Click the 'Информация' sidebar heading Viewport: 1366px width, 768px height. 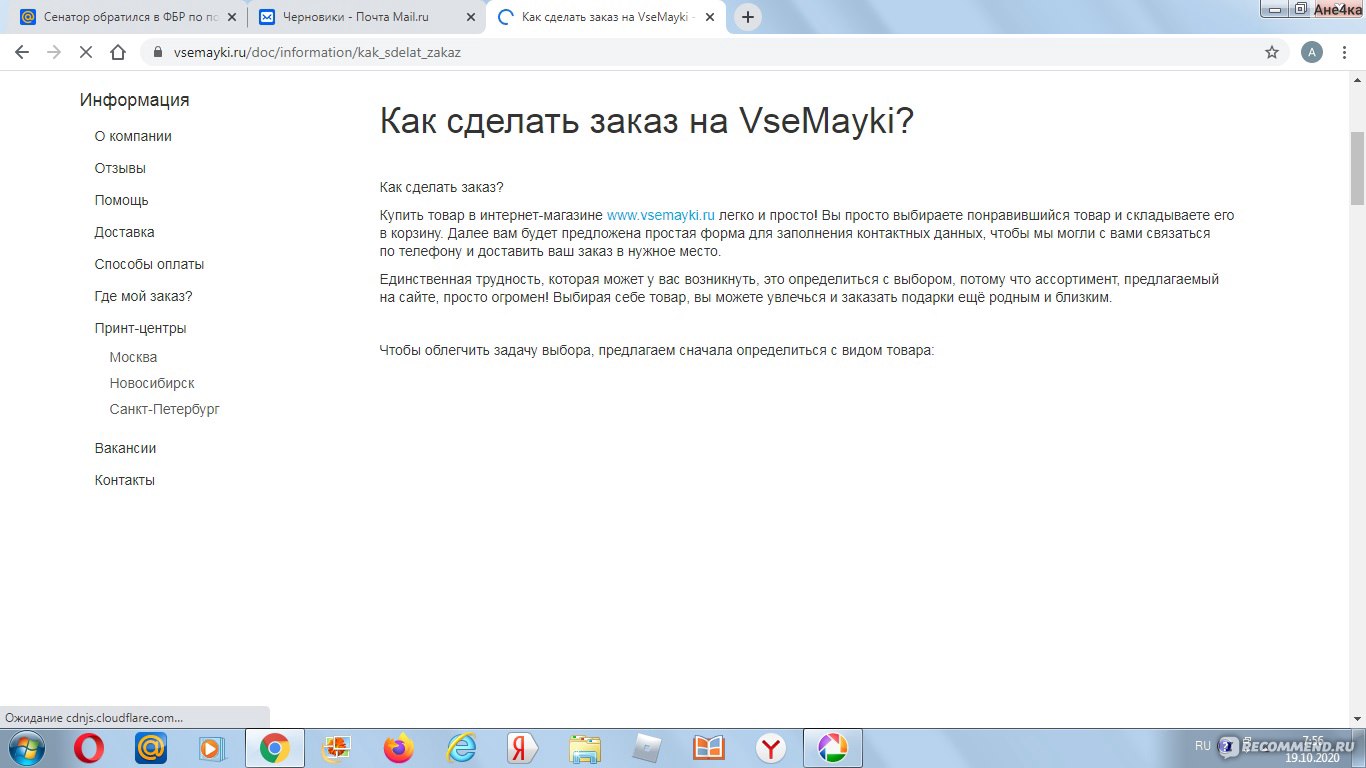point(134,100)
